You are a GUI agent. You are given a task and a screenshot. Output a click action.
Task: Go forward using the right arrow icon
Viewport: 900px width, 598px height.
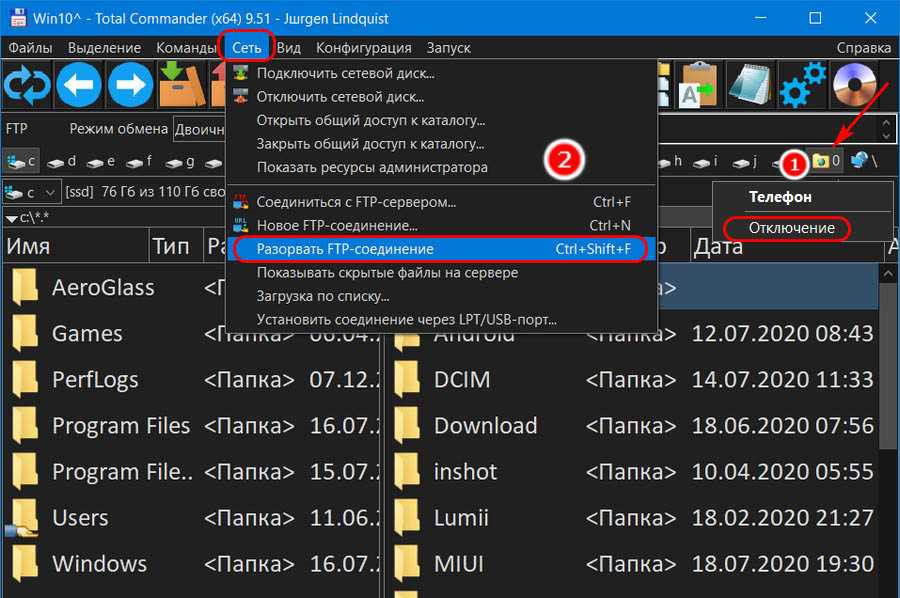tap(130, 86)
